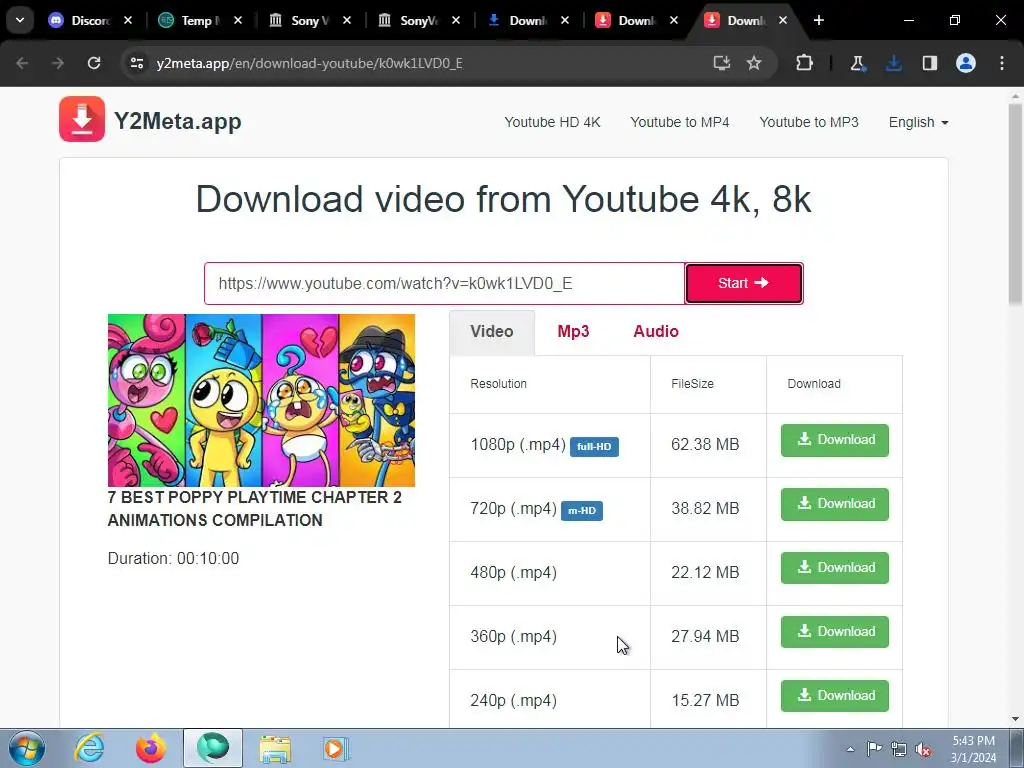Open the Chrome profile avatar

point(966,63)
